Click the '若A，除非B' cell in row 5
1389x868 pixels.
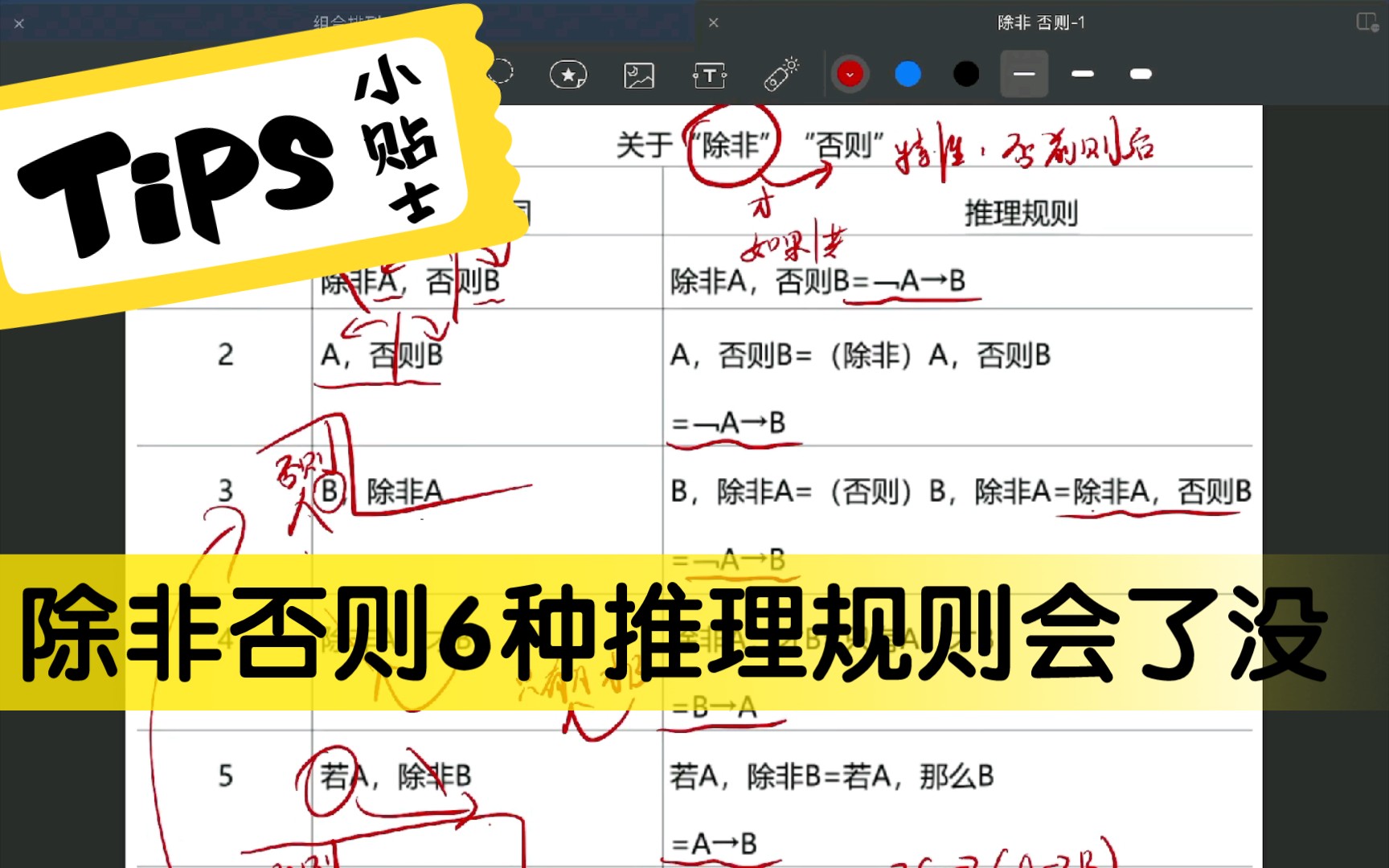click(395, 776)
